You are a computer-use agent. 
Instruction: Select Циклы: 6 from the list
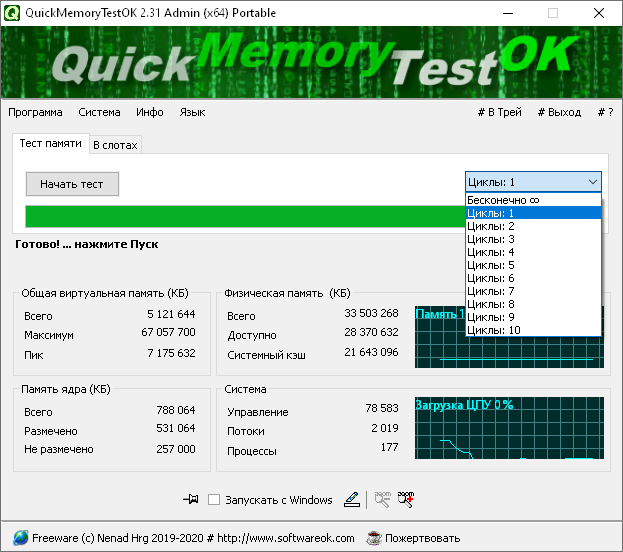point(533,278)
